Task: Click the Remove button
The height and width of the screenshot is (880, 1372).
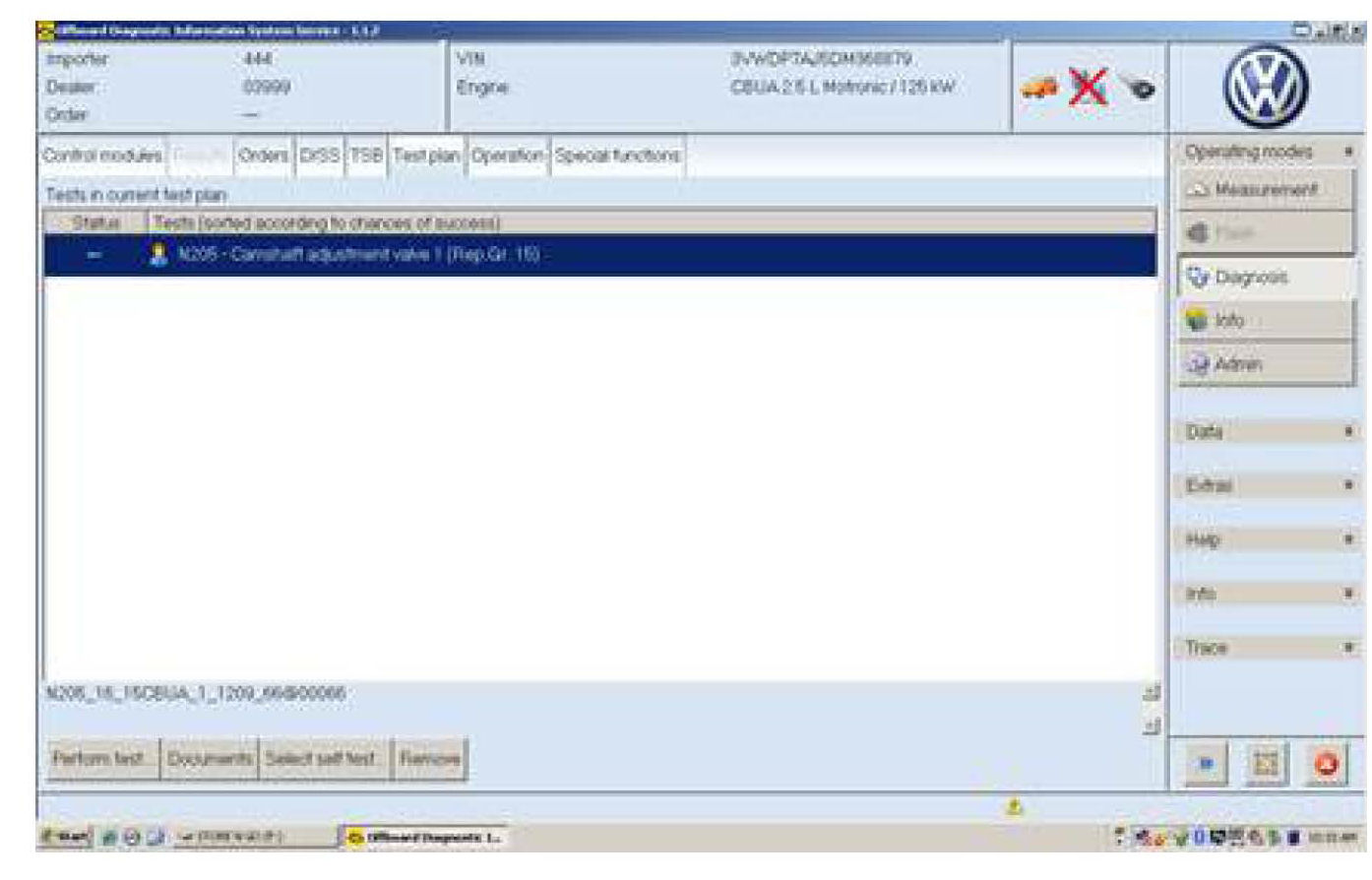Action: pos(429,759)
